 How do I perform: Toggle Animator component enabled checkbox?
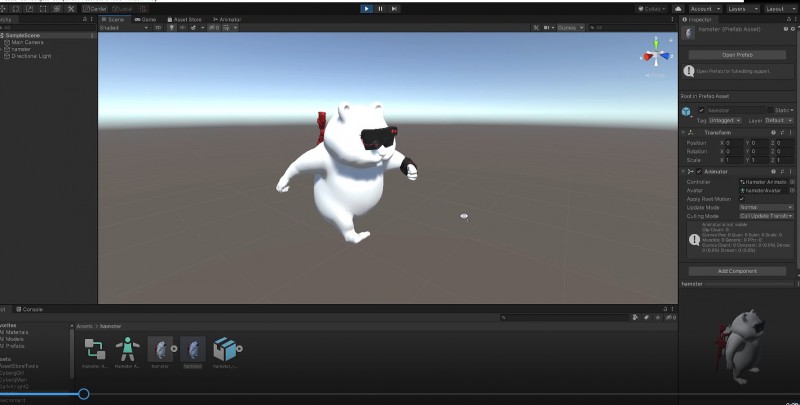click(x=699, y=171)
